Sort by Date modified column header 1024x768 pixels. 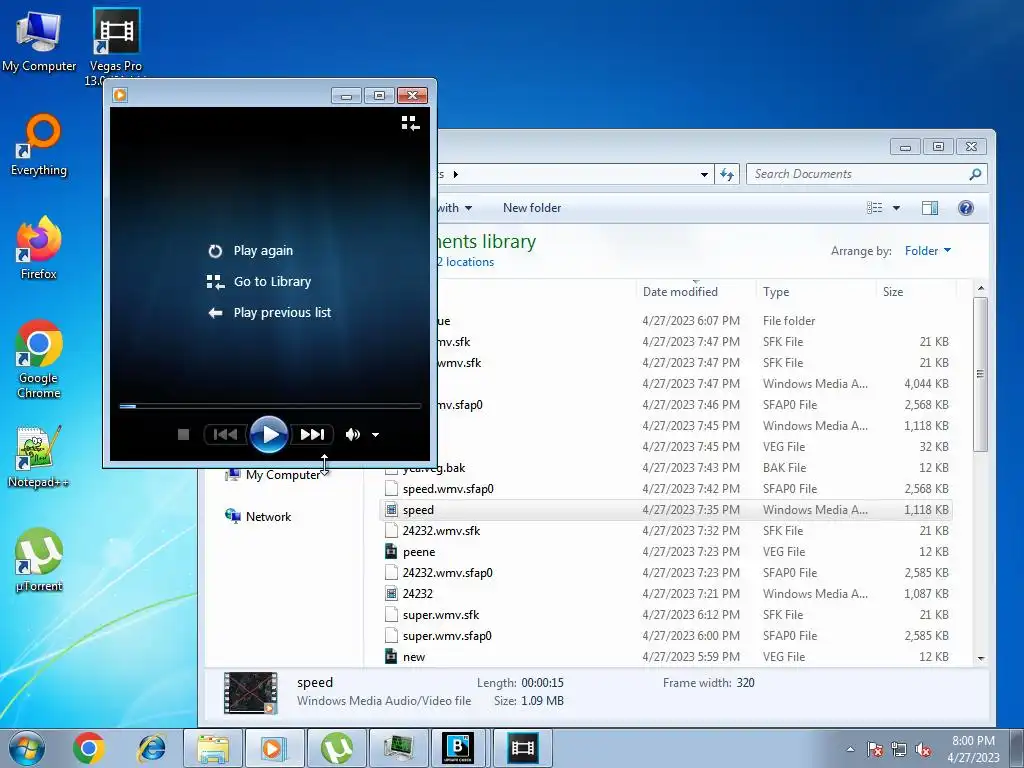tap(695, 292)
